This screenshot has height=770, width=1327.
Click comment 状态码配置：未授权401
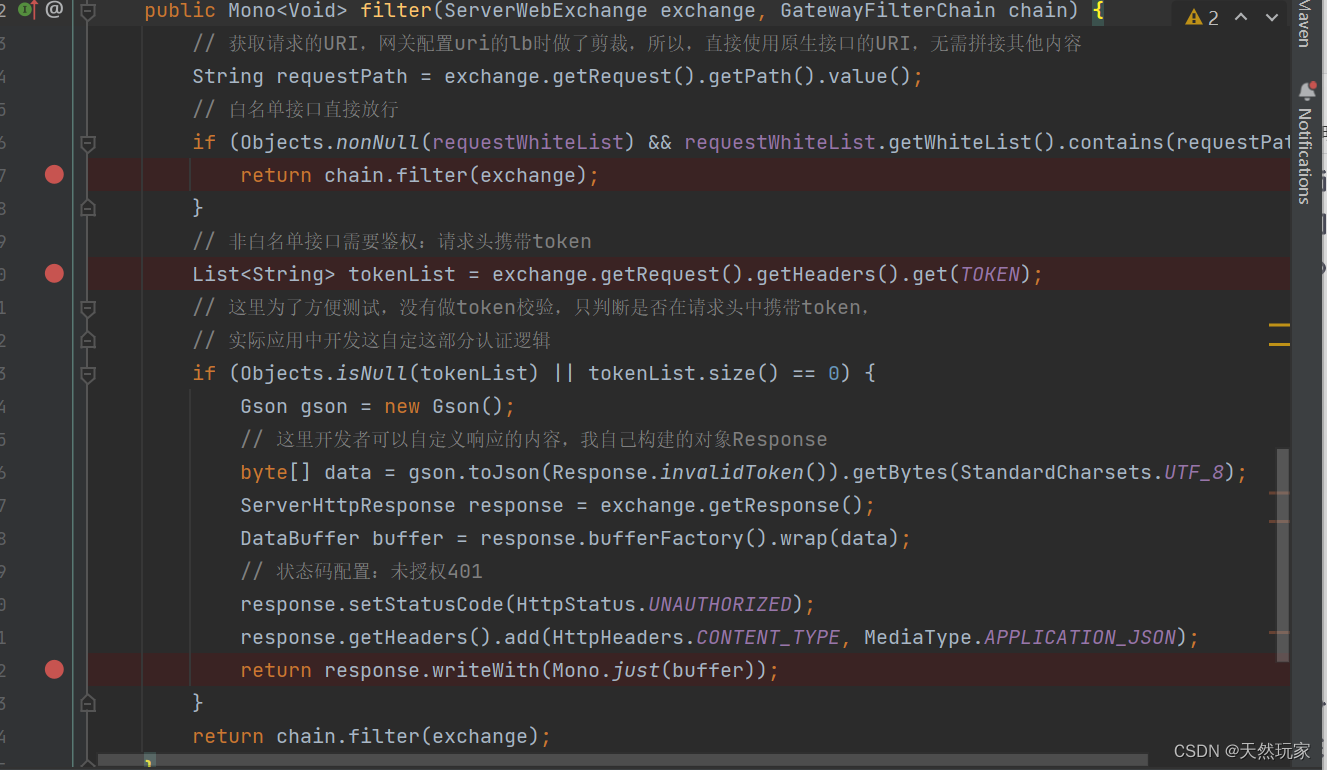pos(361,572)
